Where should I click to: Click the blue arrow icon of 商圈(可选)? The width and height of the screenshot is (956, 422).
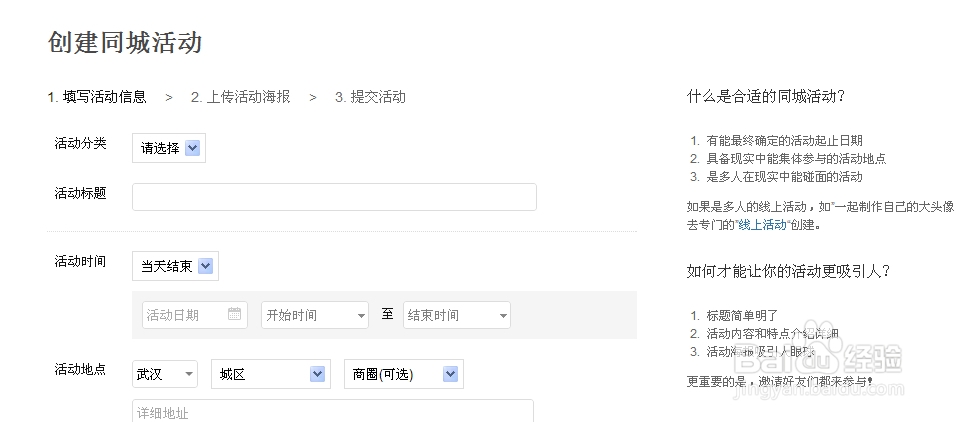450,374
